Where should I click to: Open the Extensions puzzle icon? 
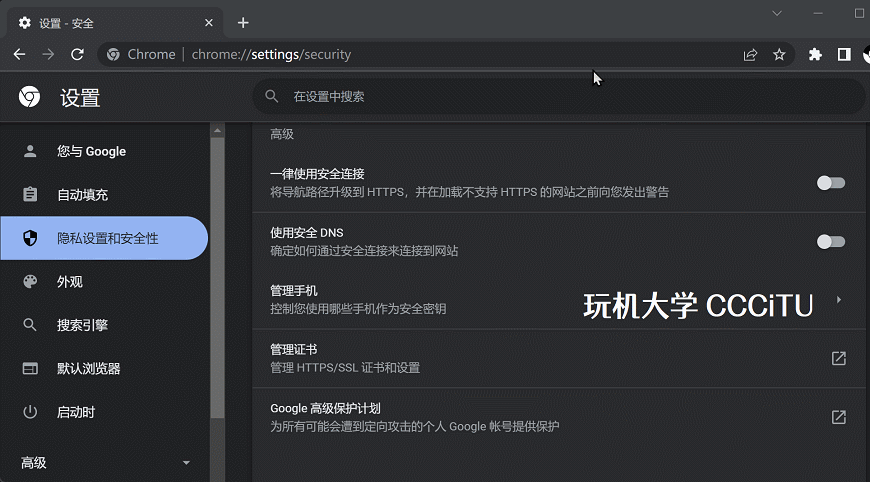pyautogui.click(x=815, y=55)
